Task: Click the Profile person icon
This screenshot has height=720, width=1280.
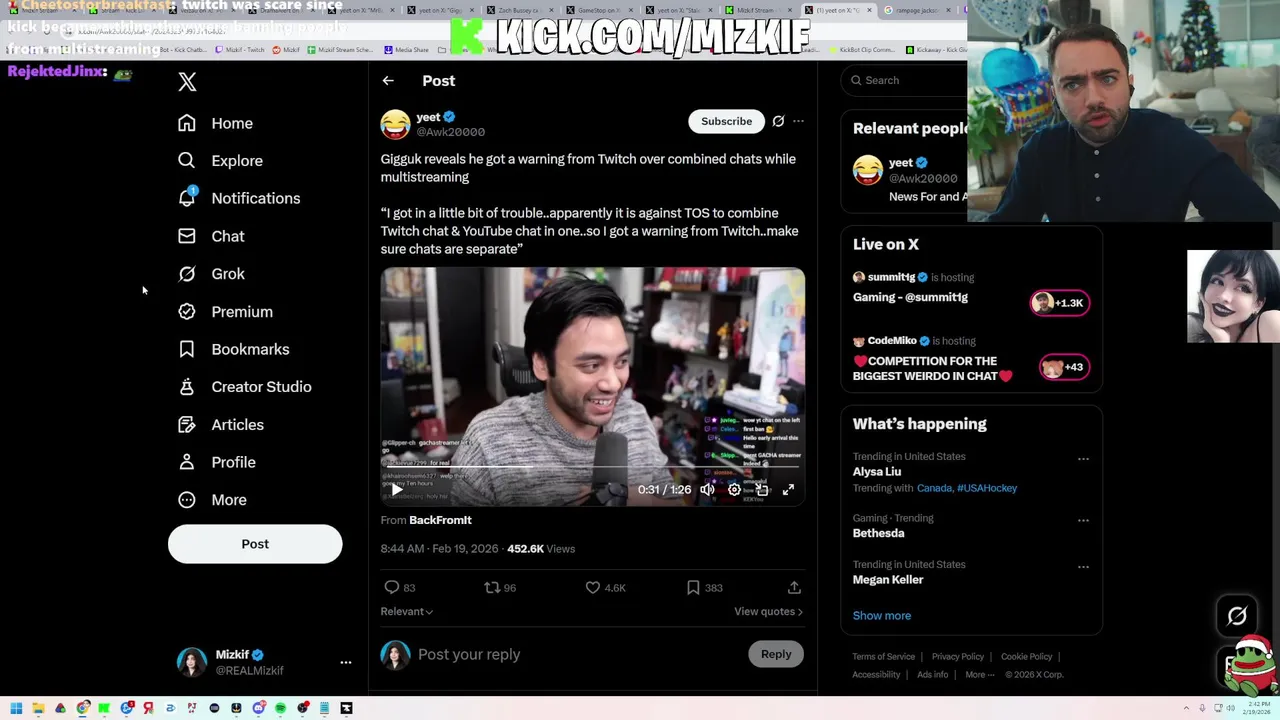Action: tap(187, 462)
